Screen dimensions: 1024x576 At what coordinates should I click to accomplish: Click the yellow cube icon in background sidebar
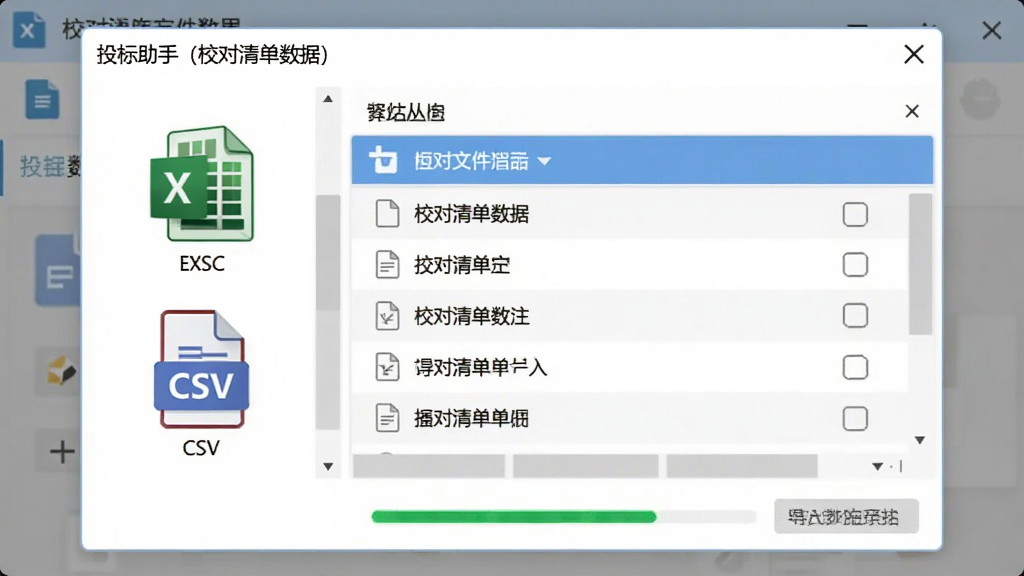61,371
